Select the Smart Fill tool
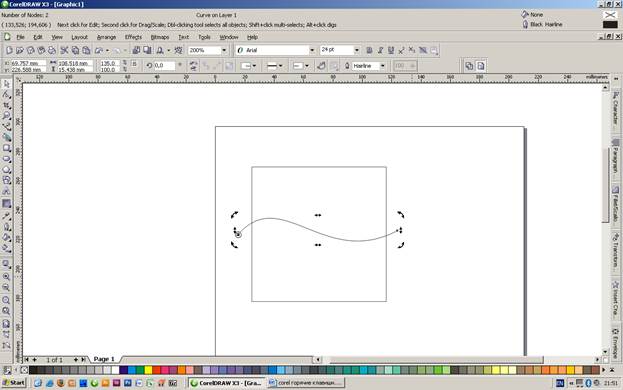This screenshot has height=390, width=623. (6, 137)
